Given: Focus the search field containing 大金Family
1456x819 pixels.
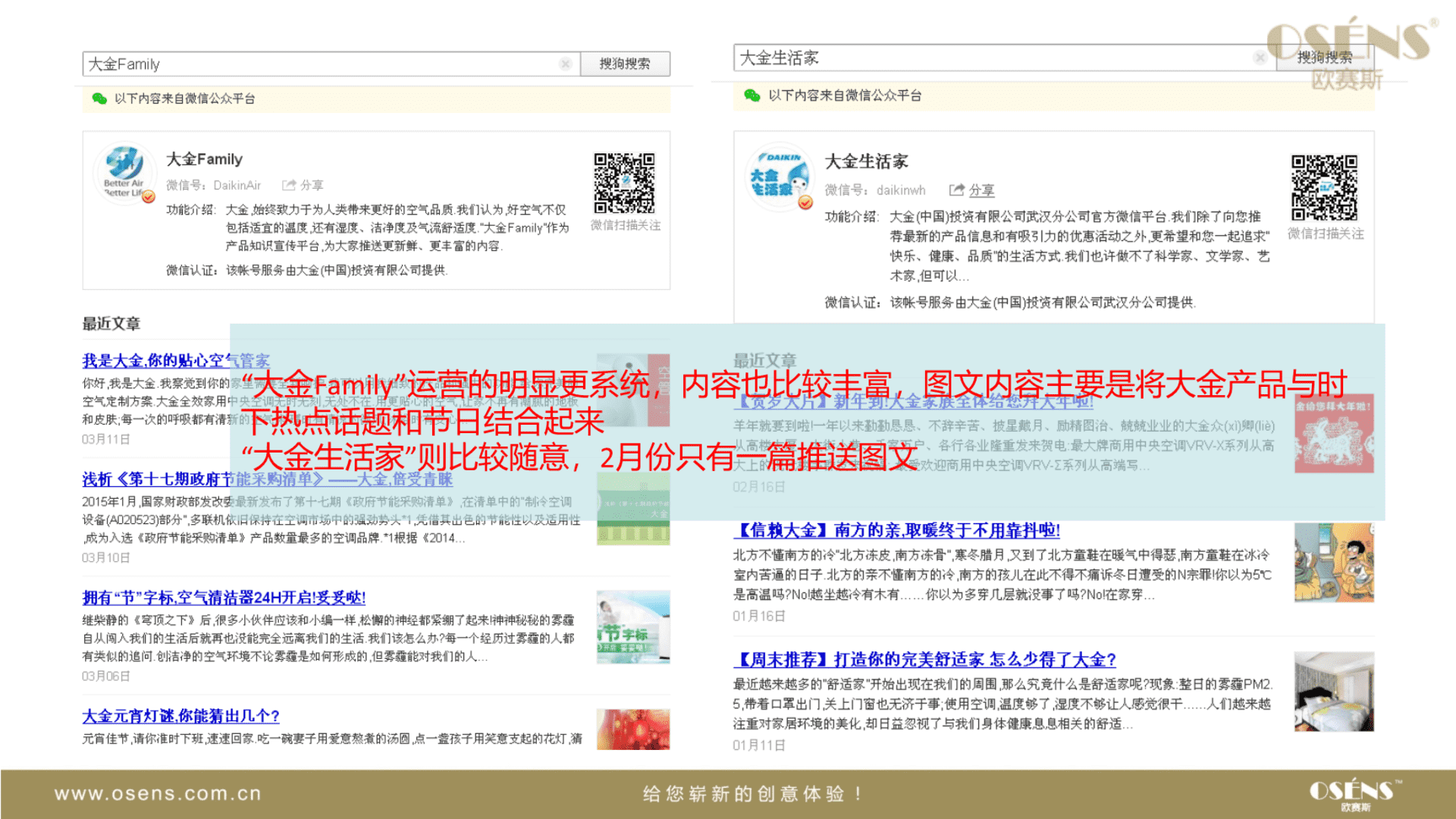Looking at the screenshot, I should (x=331, y=64).
